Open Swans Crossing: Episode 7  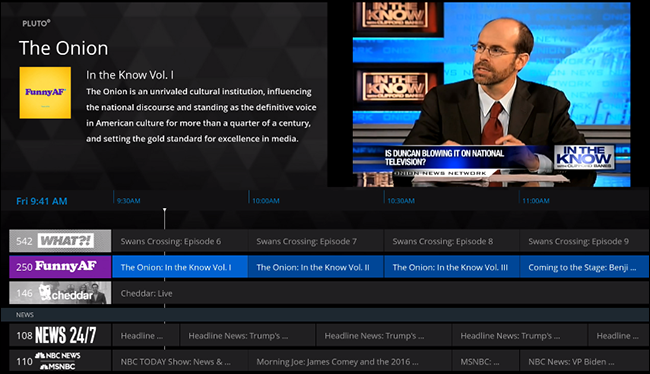pyautogui.click(x=315, y=241)
